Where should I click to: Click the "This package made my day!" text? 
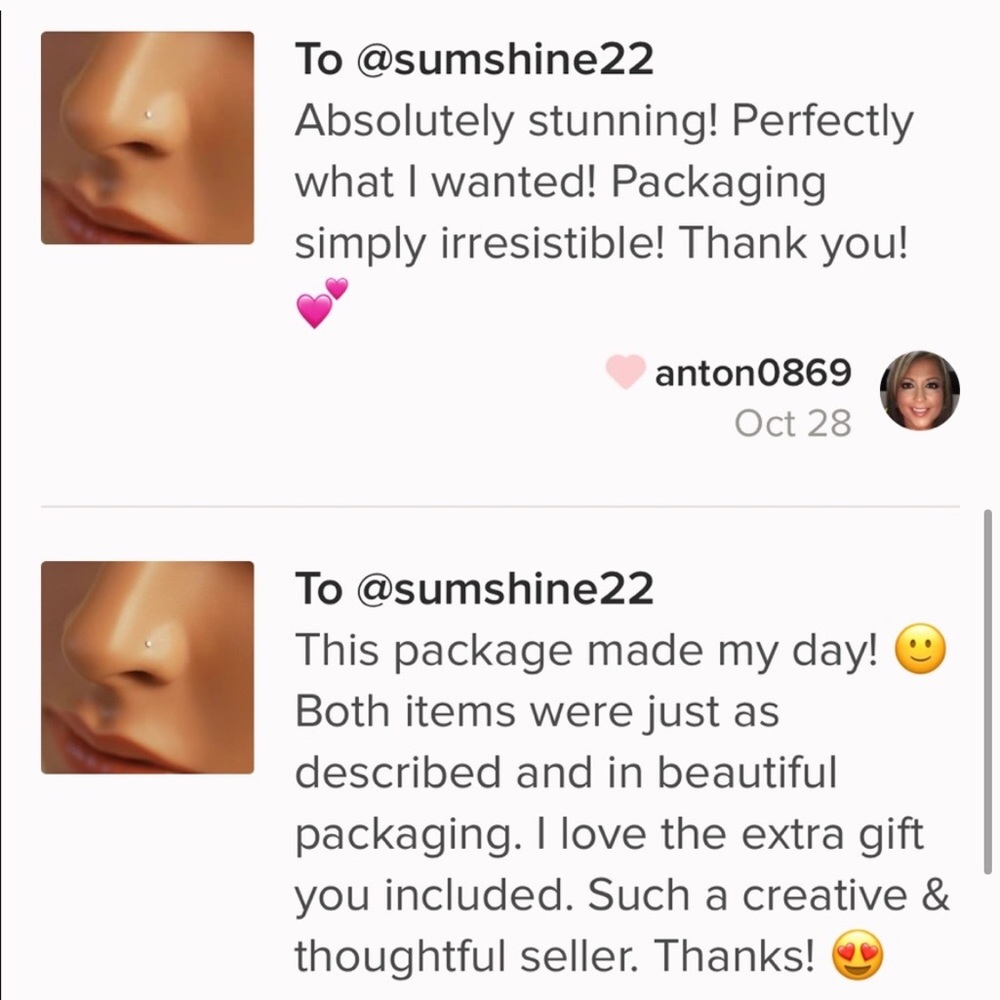(x=586, y=652)
